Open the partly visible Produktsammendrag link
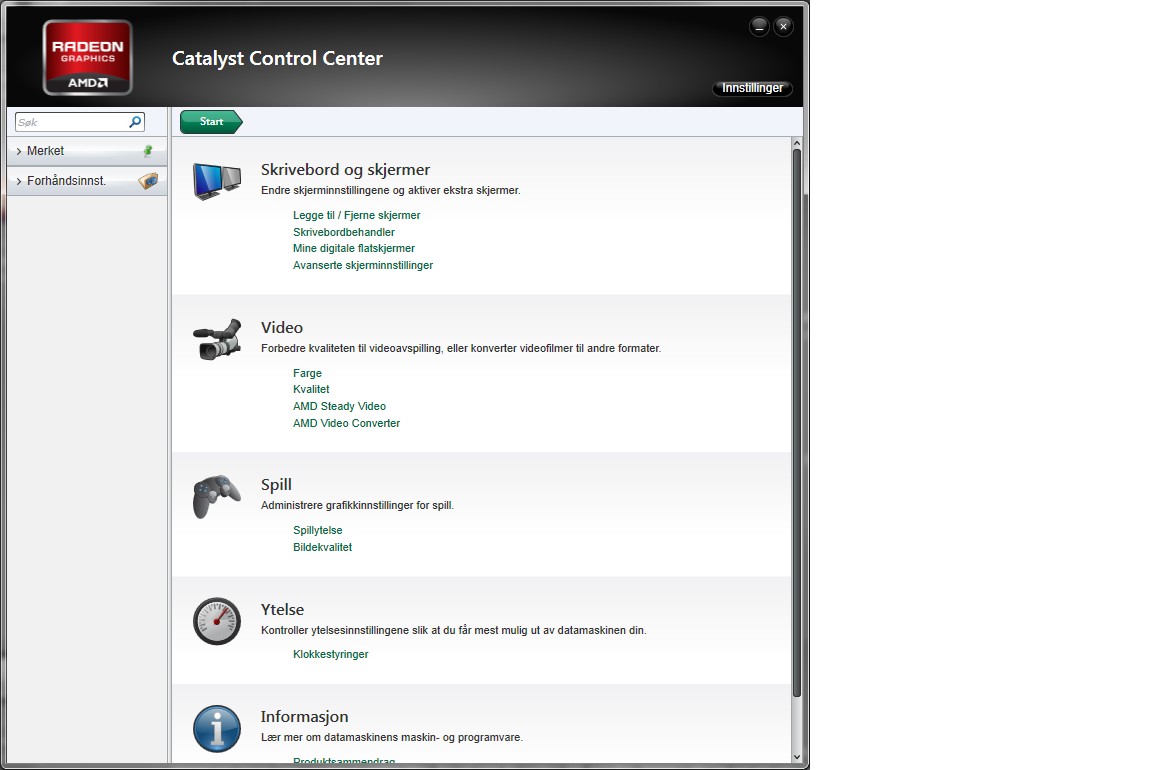This screenshot has width=1152, height=770. click(x=344, y=760)
